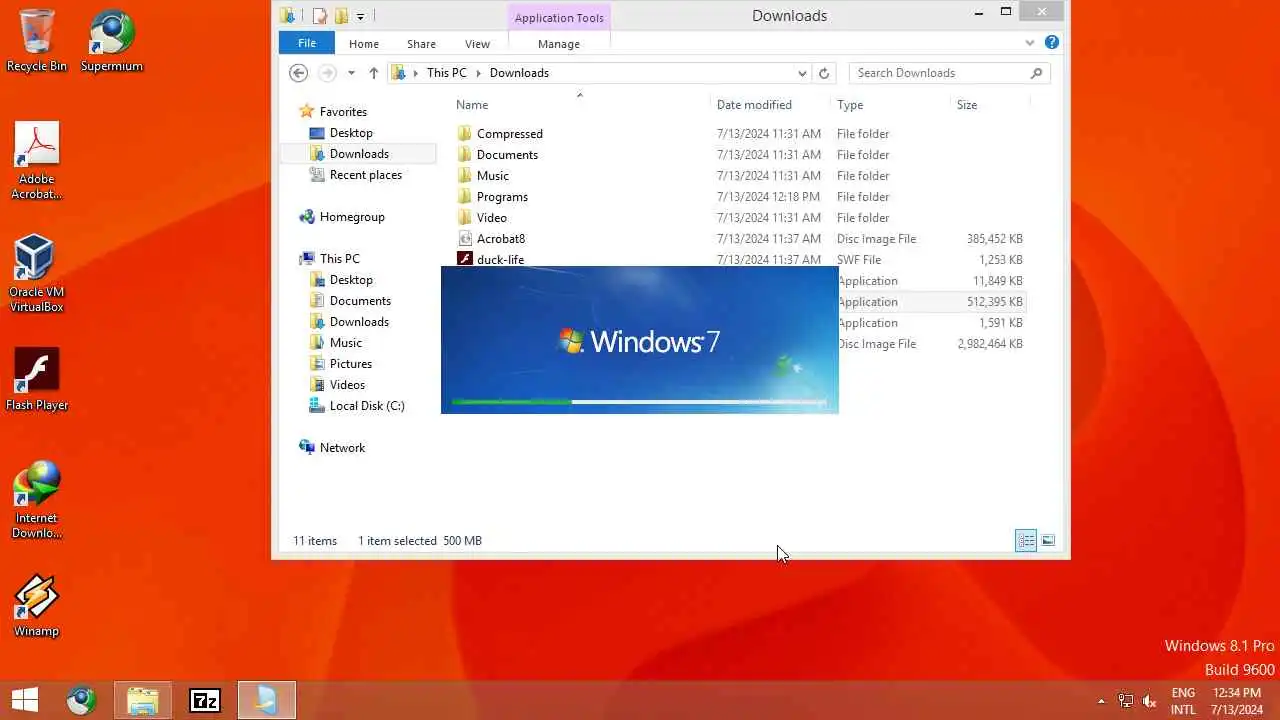Open the Windows Start button

point(25,700)
